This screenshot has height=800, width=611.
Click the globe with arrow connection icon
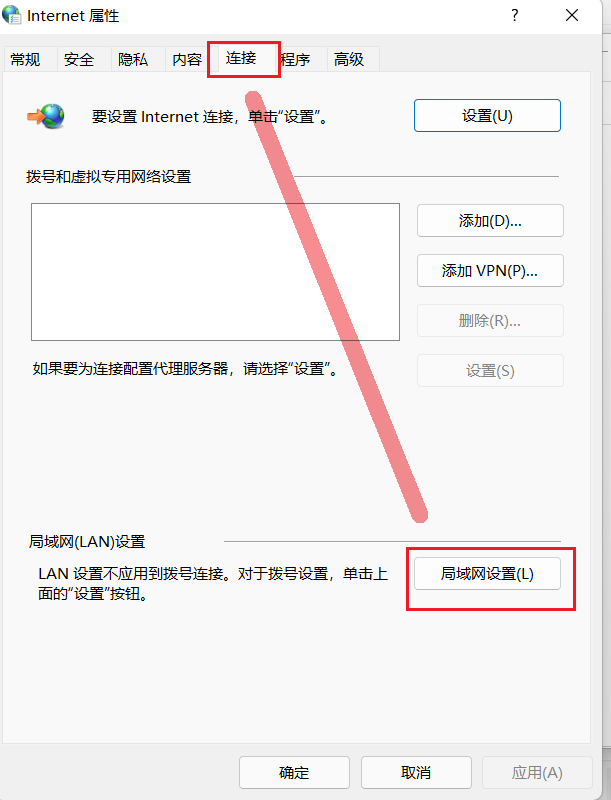[x=46, y=116]
